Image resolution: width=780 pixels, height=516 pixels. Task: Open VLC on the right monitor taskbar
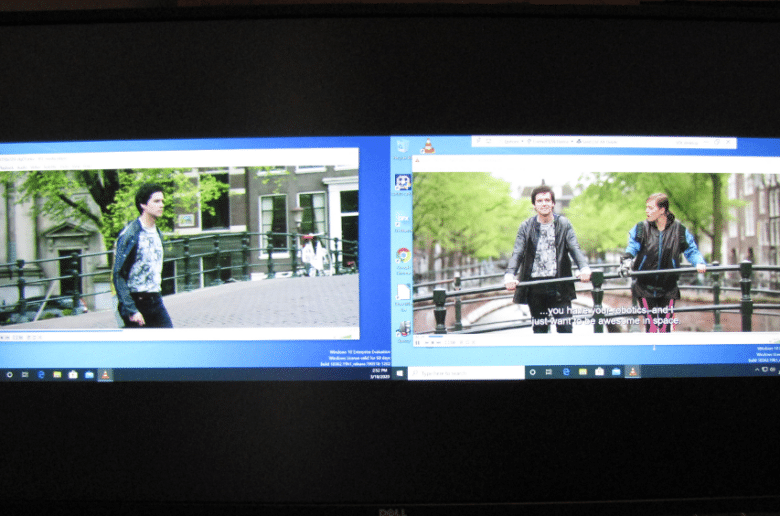click(x=632, y=371)
